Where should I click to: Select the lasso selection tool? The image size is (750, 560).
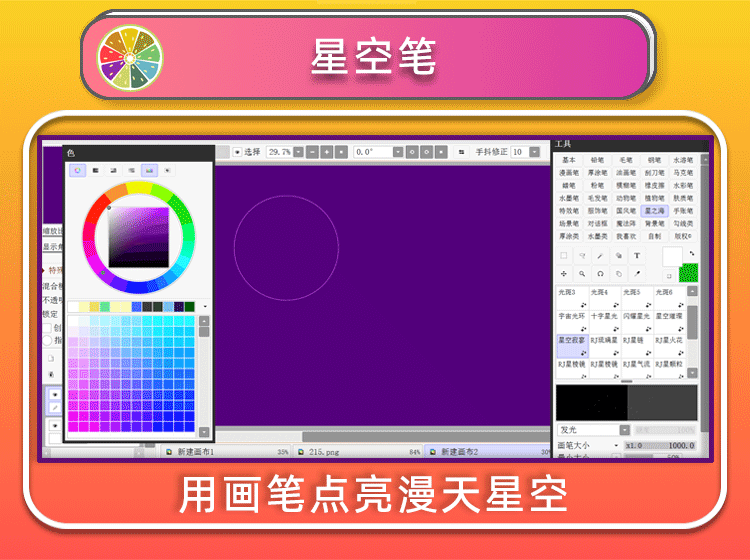click(x=582, y=255)
